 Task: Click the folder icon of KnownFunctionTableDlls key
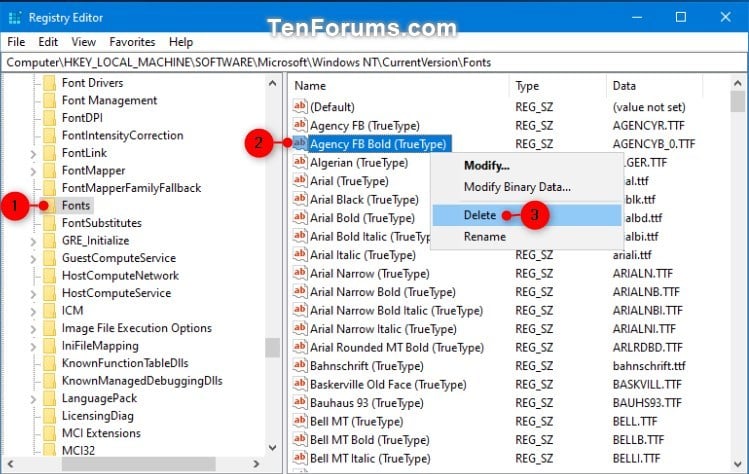point(49,364)
